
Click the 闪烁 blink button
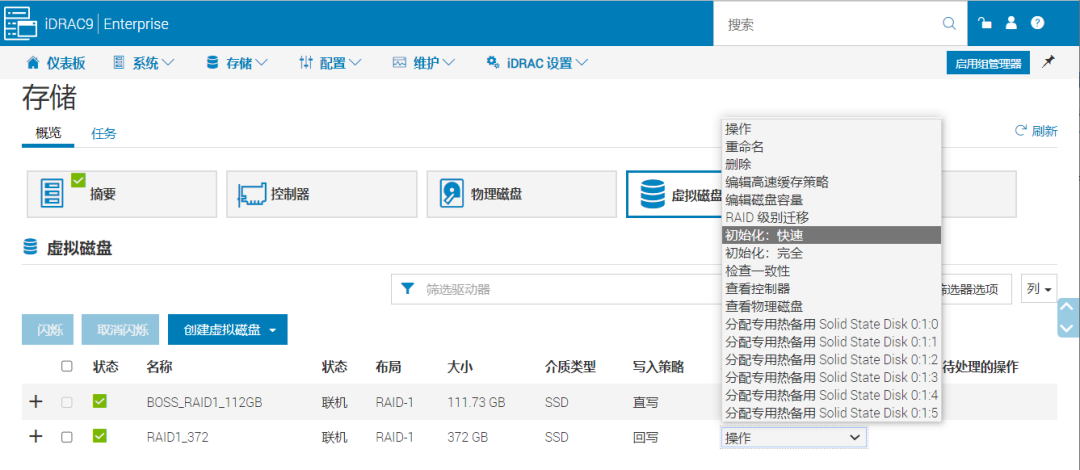pyautogui.click(x=50, y=330)
